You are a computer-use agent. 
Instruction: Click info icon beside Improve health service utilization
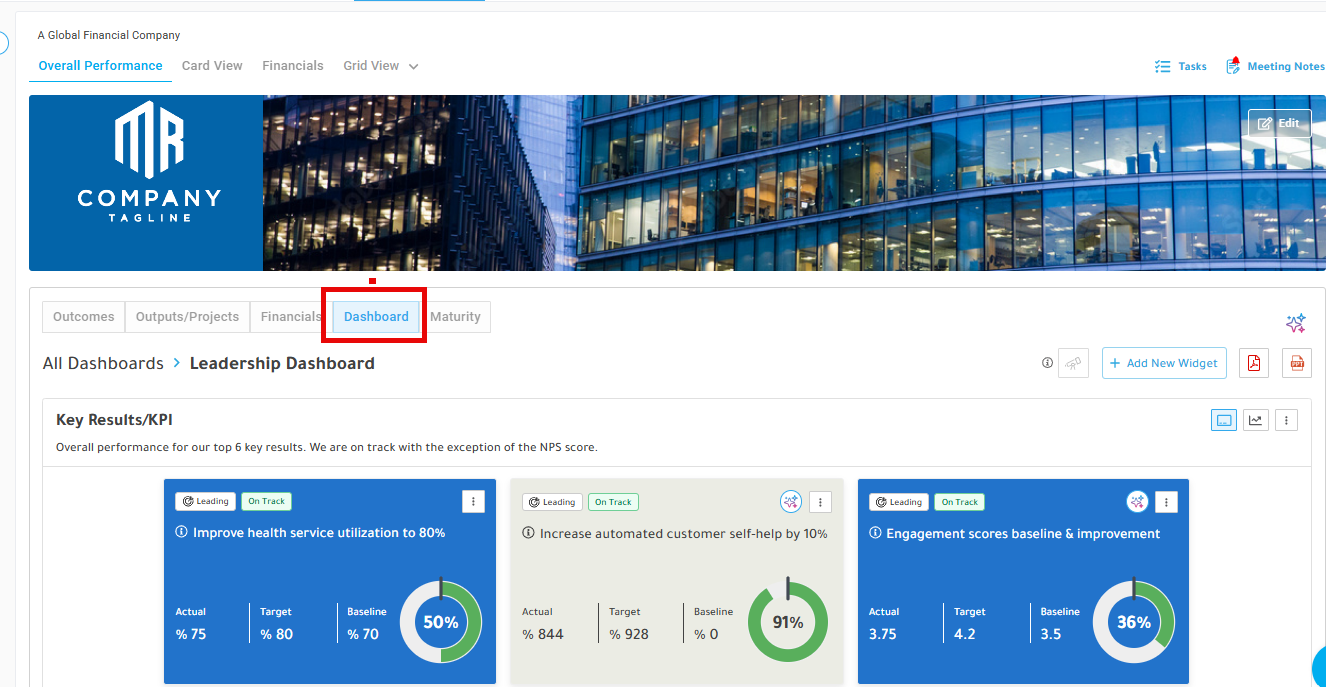181,533
